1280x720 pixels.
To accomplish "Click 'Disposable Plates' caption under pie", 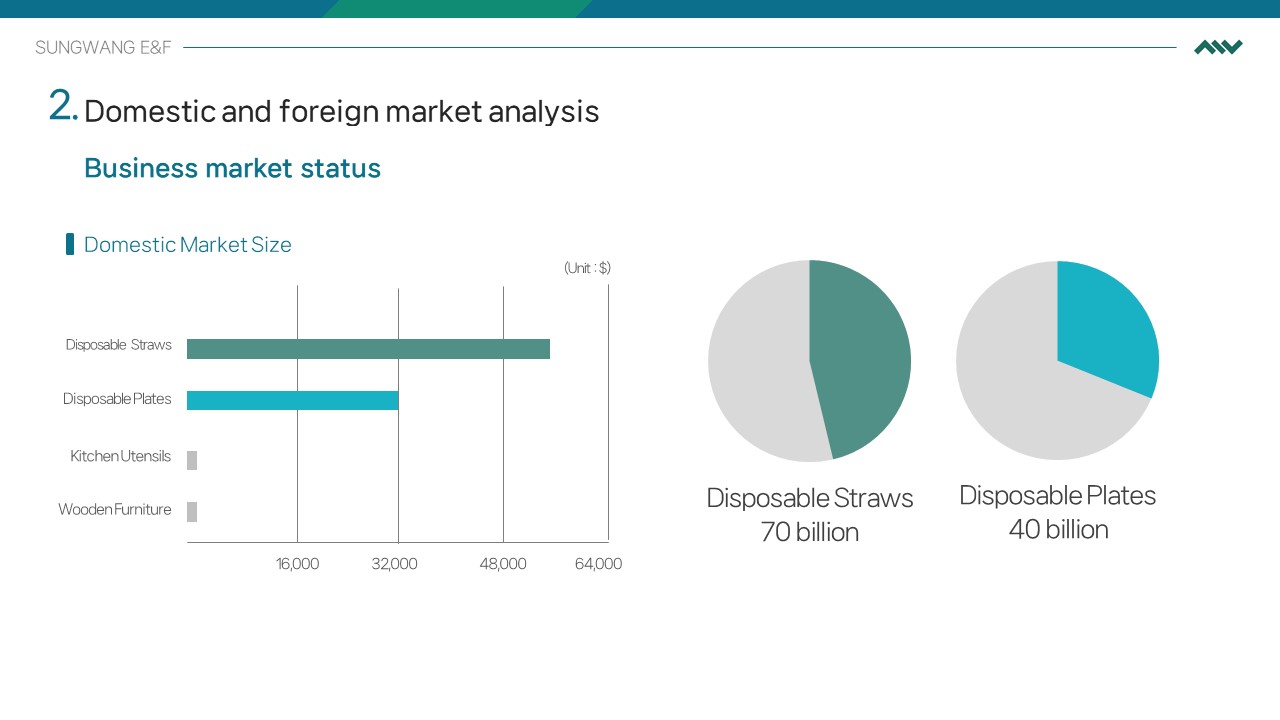I will click(x=1057, y=496).
